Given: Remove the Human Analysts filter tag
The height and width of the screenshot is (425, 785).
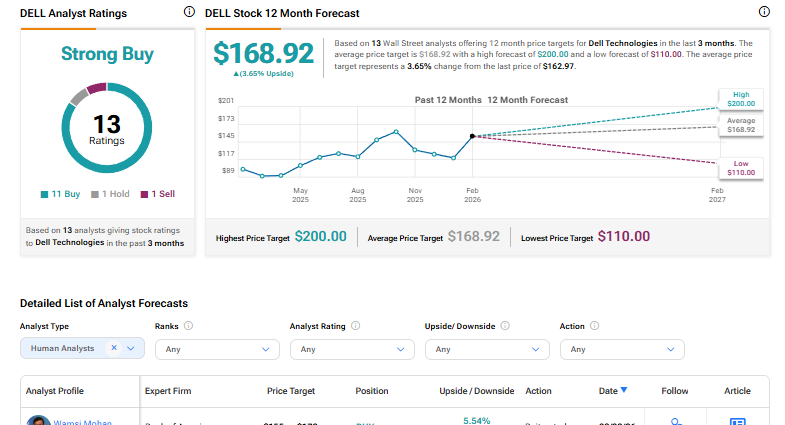Looking at the screenshot, I should pos(114,348).
